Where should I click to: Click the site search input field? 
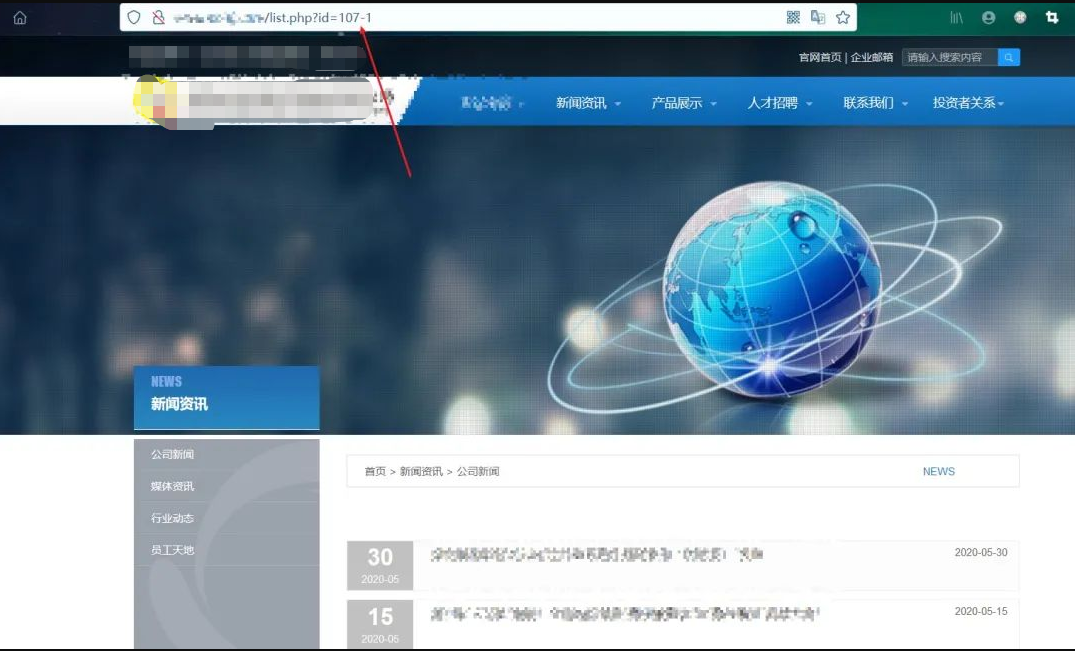point(949,58)
